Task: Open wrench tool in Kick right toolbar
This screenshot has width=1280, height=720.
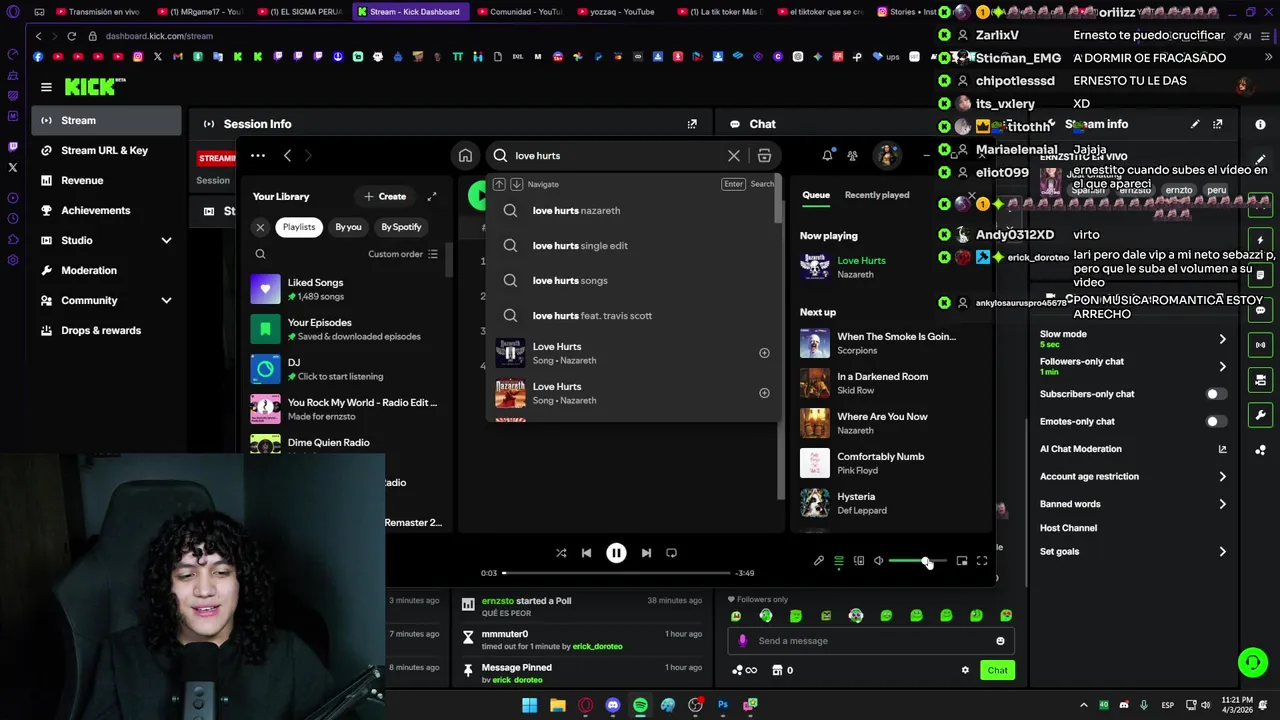Action: click(x=1260, y=415)
